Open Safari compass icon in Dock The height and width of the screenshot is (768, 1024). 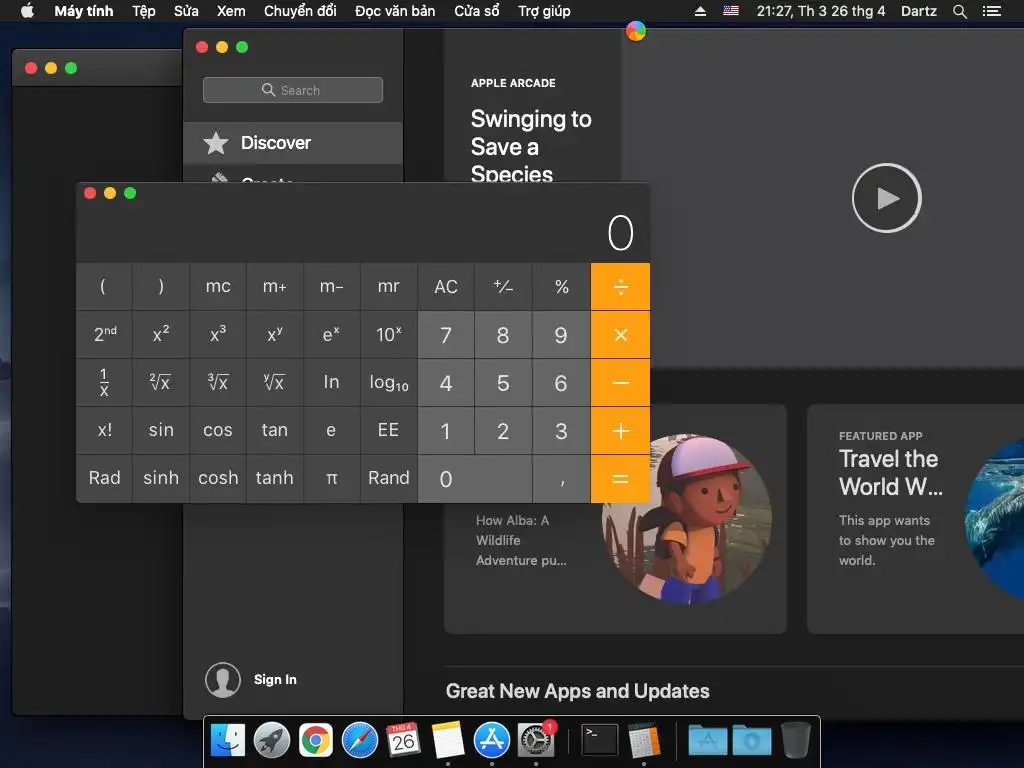click(x=360, y=740)
